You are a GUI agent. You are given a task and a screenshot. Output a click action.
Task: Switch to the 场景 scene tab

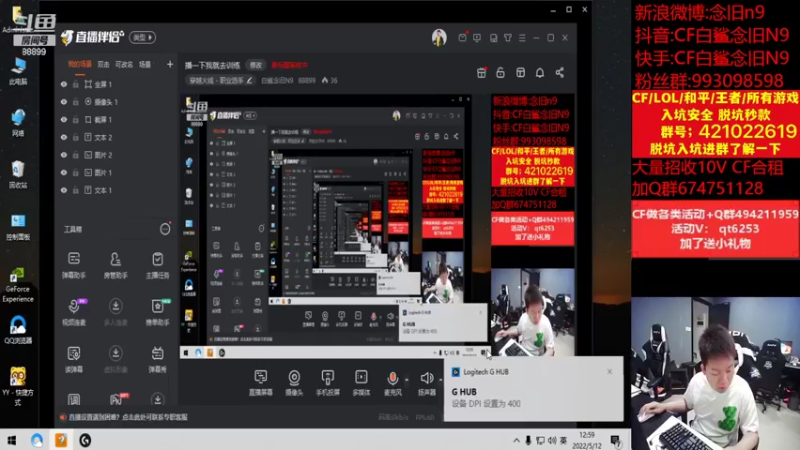coord(145,64)
